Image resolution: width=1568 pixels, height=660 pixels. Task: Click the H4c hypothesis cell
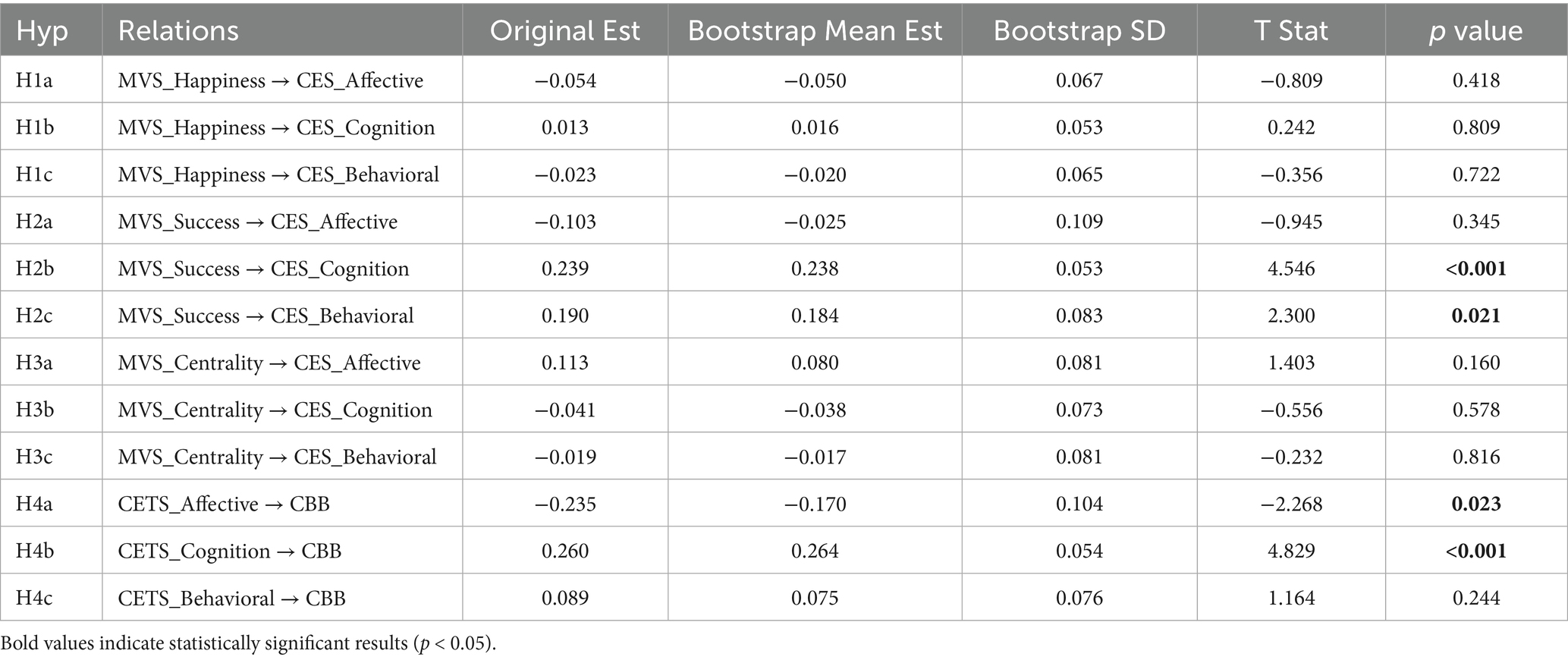(34, 598)
